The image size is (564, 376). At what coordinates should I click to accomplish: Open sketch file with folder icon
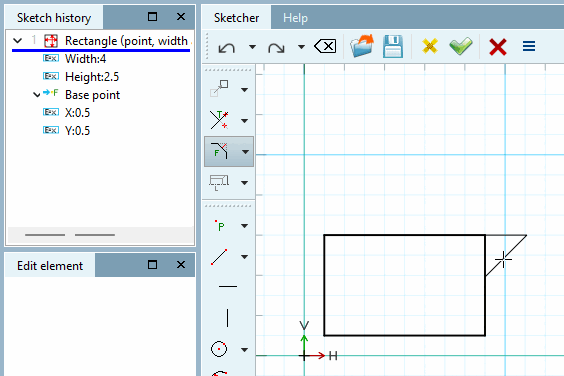pyautogui.click(x=362, y=46)
